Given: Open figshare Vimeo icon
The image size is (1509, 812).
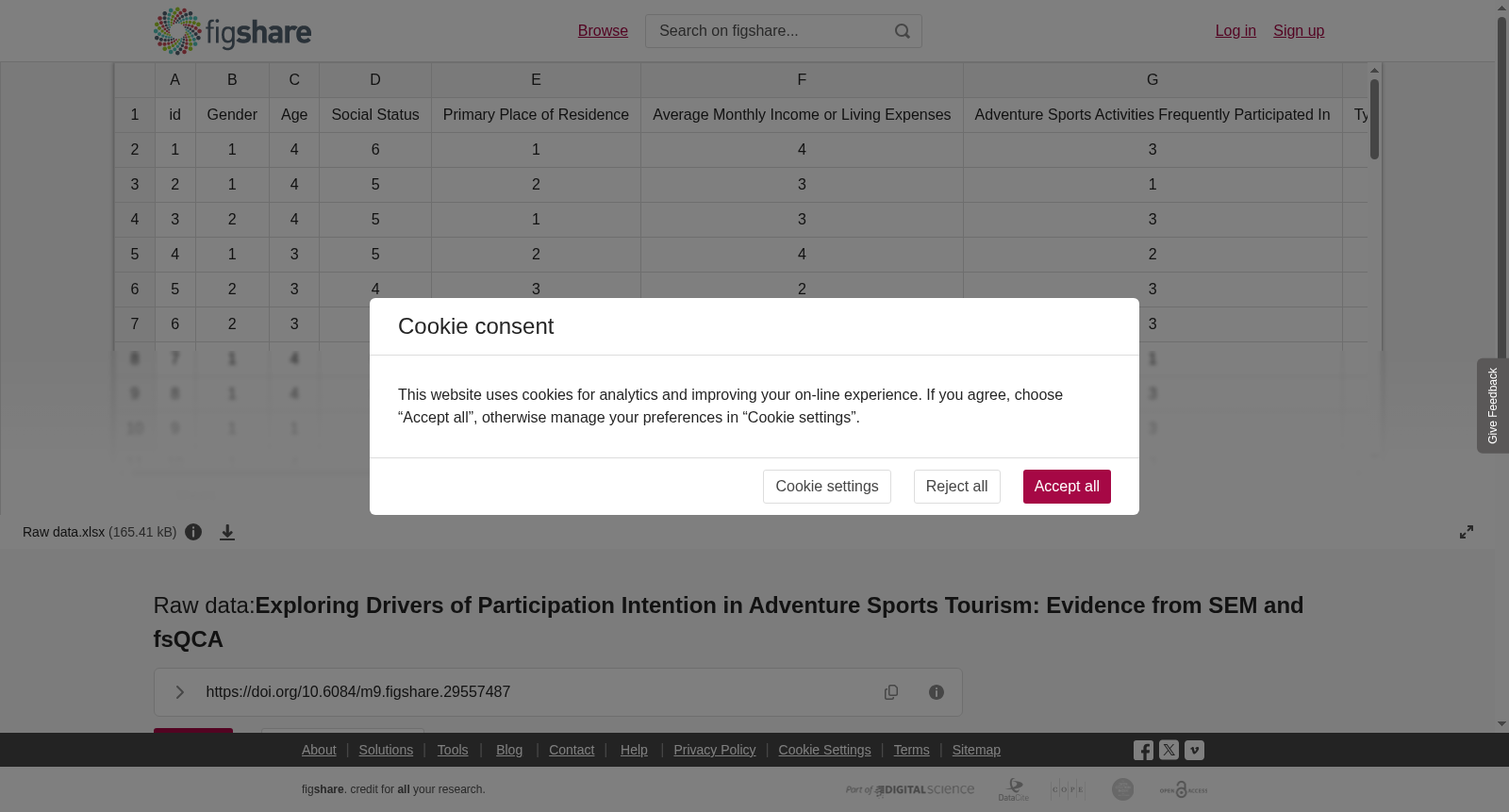Looking at the screenshot, I should click(x=1194, y=751).
